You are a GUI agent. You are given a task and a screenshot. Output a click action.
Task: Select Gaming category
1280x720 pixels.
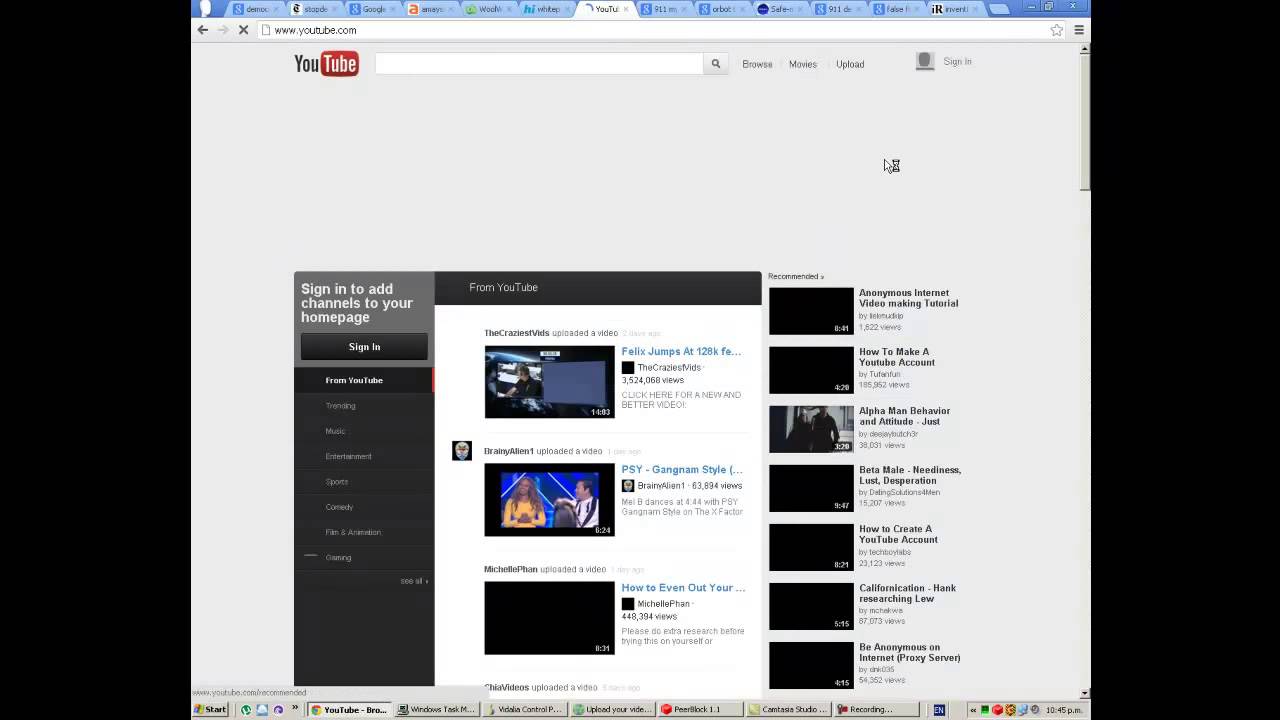coord(364,557)
